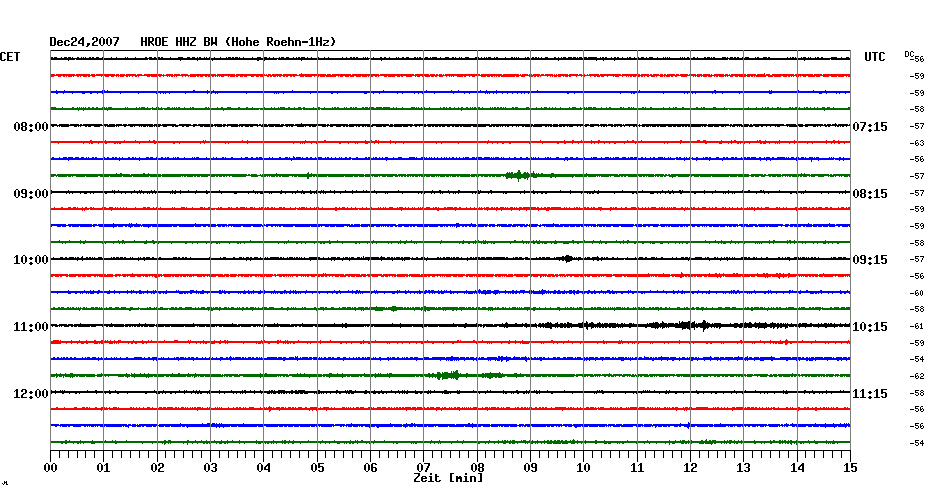Select the 08:00 CET time label
Viewport: 930px width, 494px height.
click(x=31, y=127)
